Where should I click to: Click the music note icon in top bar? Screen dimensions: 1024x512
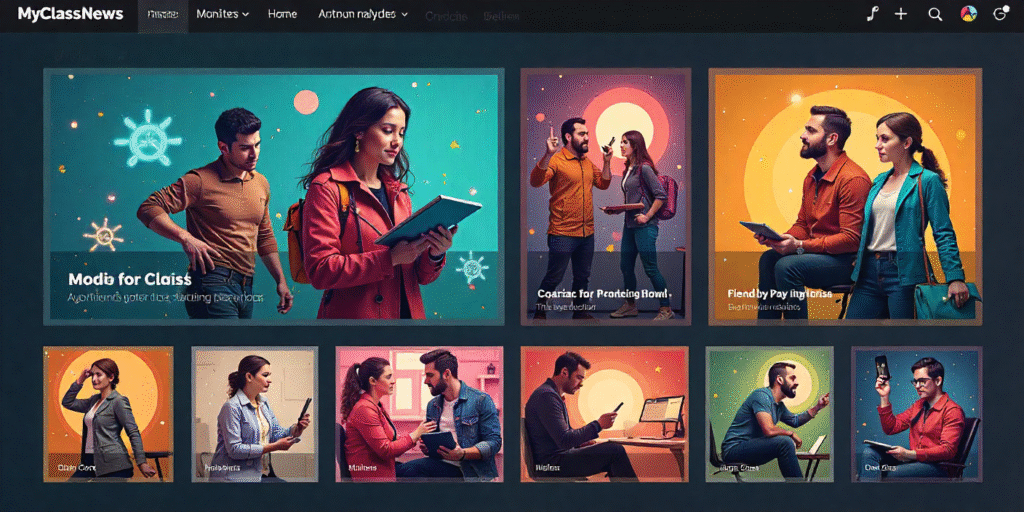[x=871, y=14]
